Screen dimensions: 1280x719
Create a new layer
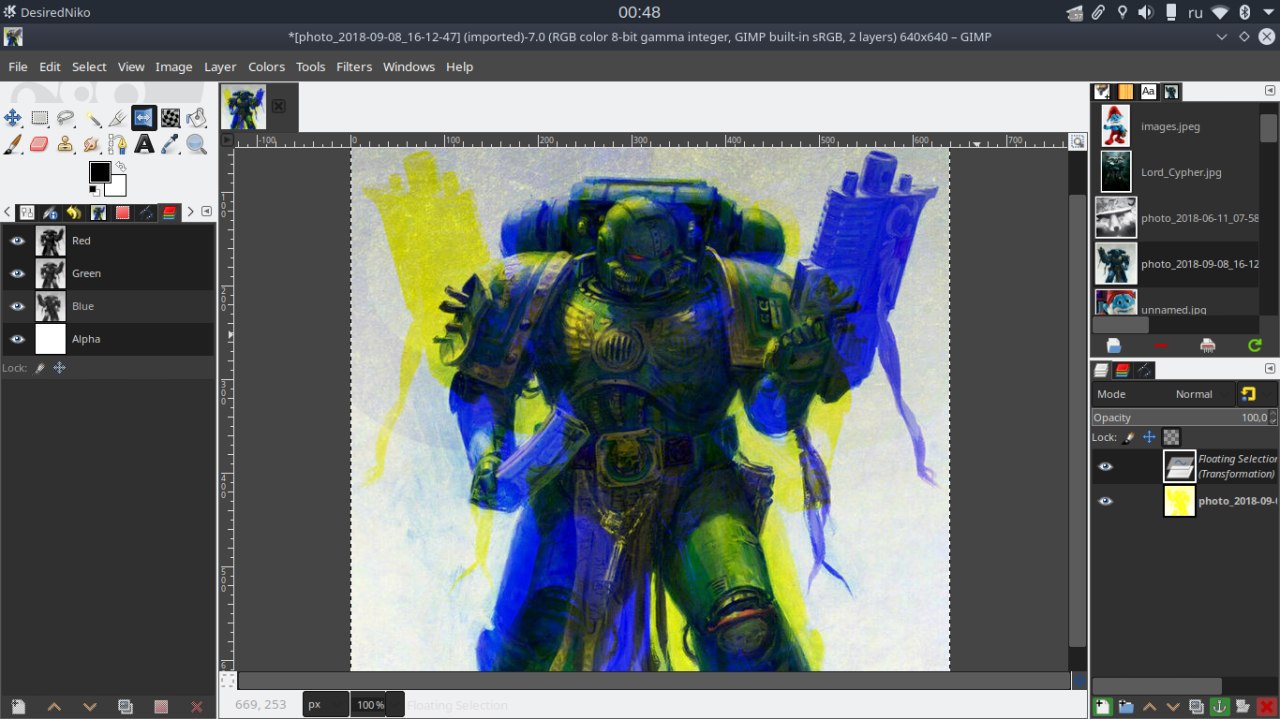[1102, 707]
